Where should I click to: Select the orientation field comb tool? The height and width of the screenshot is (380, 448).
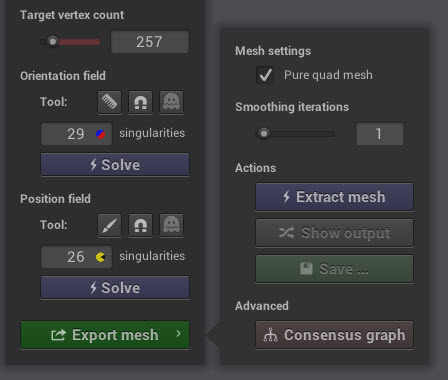point(109,102)
